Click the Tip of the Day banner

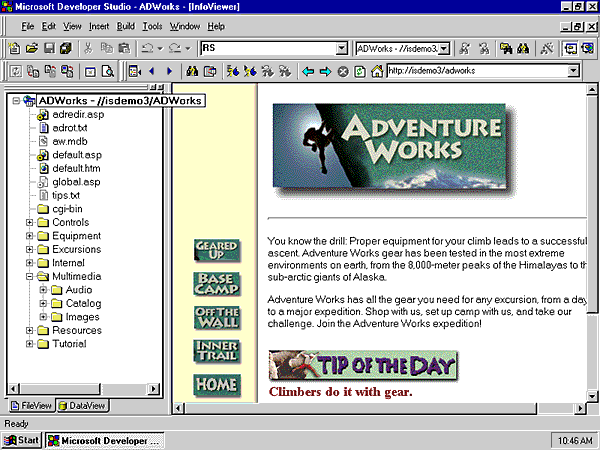coord(364,365)
